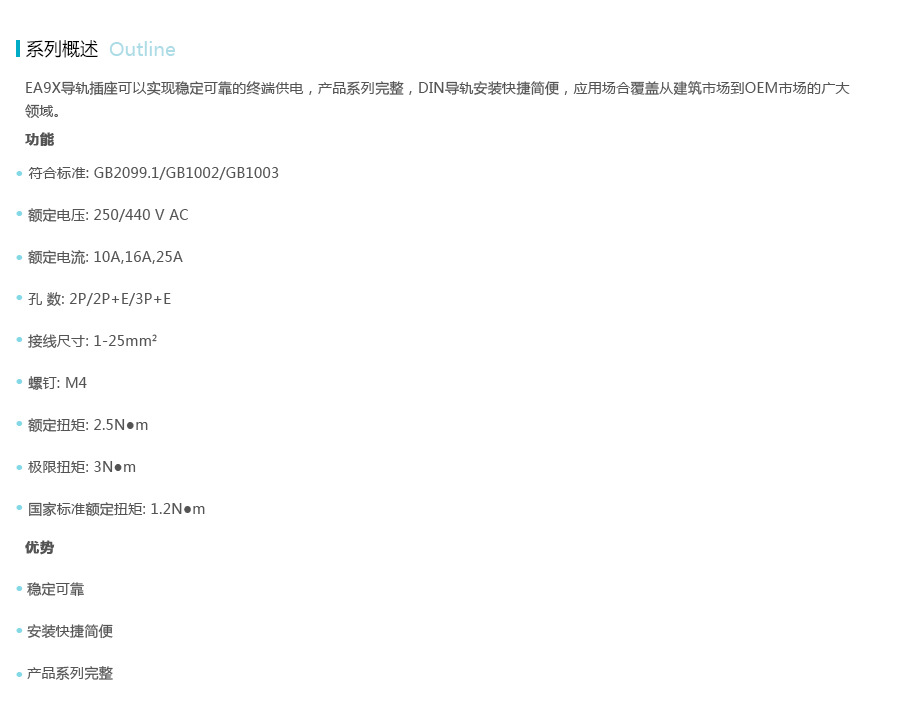Click the 额定电压 250/440 V AC line
900x721 pixels.
pyautogui.click(x=108, y=215)
